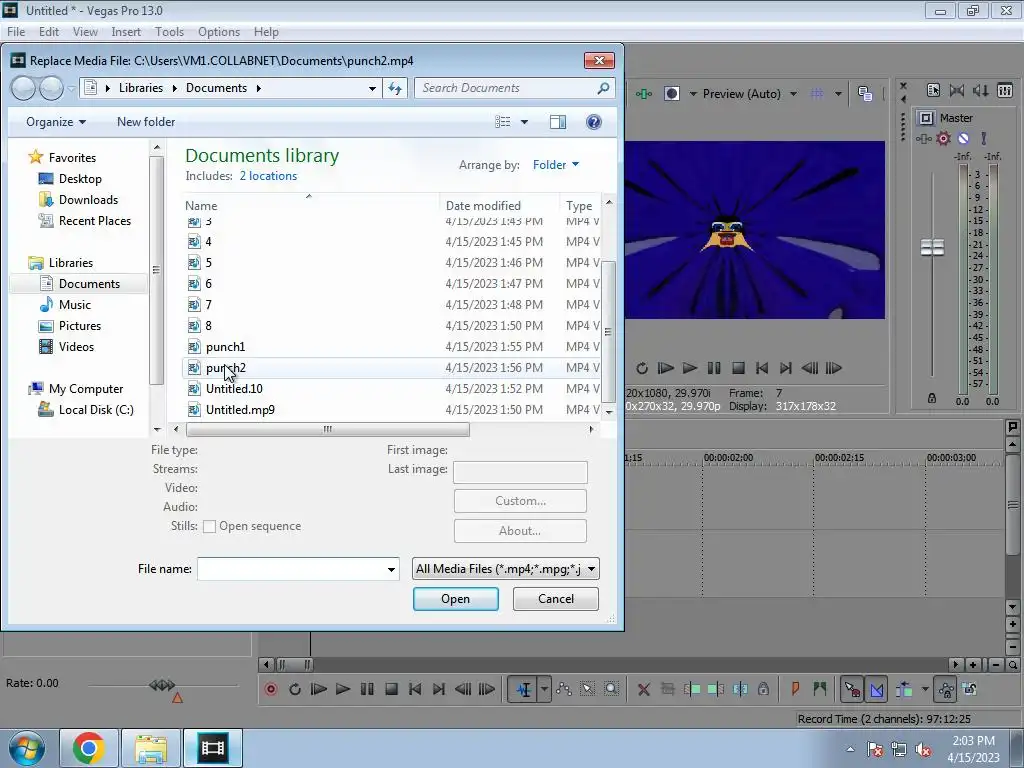Image resolution: width=1024 pixels, height=768 pixels.
Task: Toggle Loop Playback in bottom transport bar
Action: tap(295, 689)
